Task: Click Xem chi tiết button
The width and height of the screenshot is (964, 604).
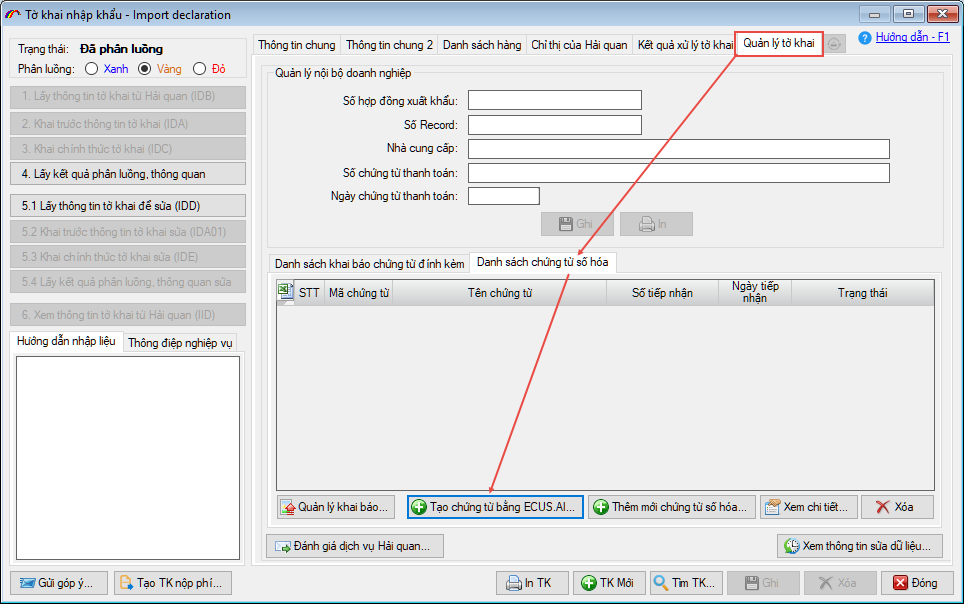Action: tap(808, 507)
